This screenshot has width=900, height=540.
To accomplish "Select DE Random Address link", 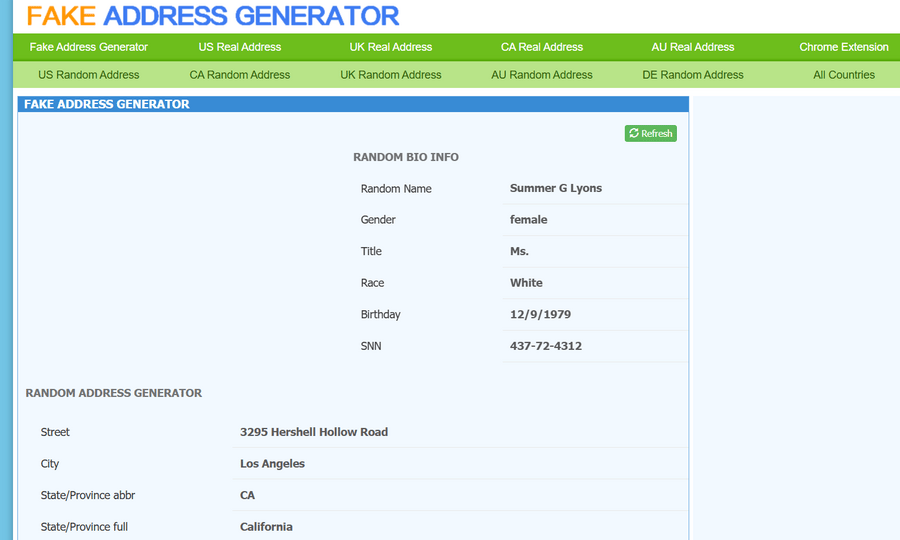I will coord(693,75).
